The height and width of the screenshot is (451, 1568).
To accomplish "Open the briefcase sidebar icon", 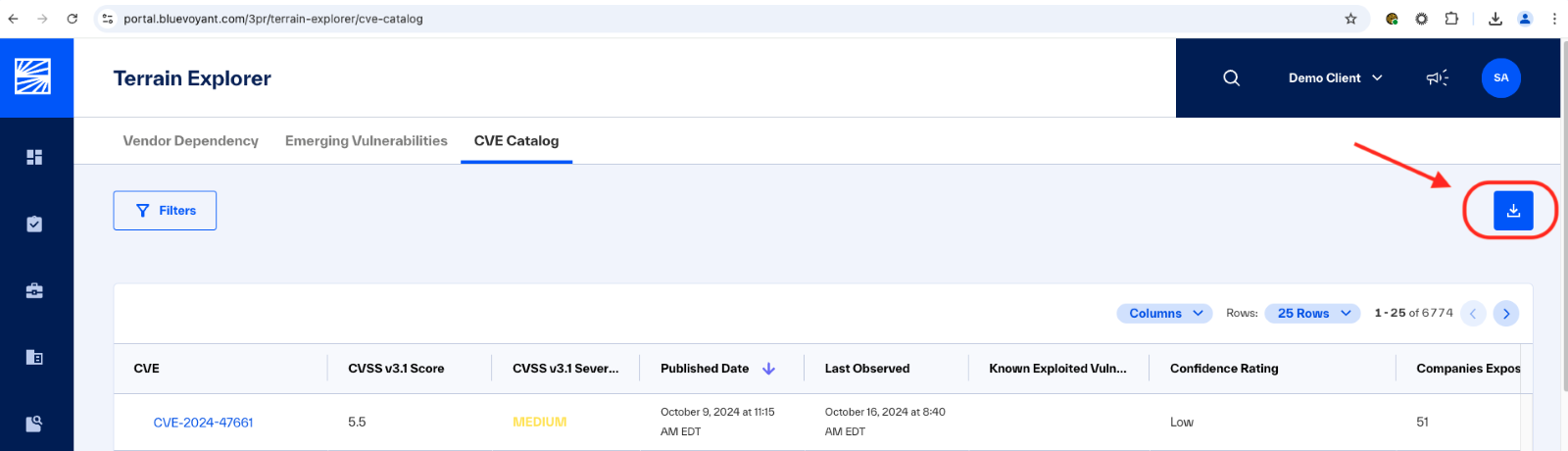I will (x=34, y=290).
